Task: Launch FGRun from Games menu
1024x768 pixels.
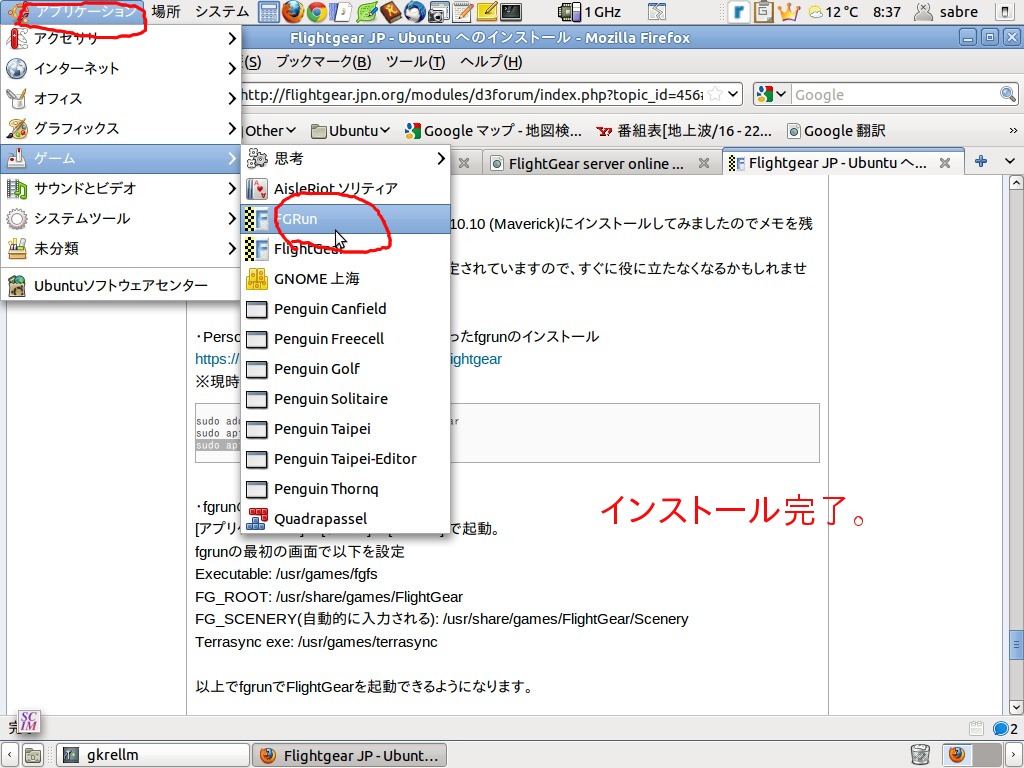Action: pos(345,219)
